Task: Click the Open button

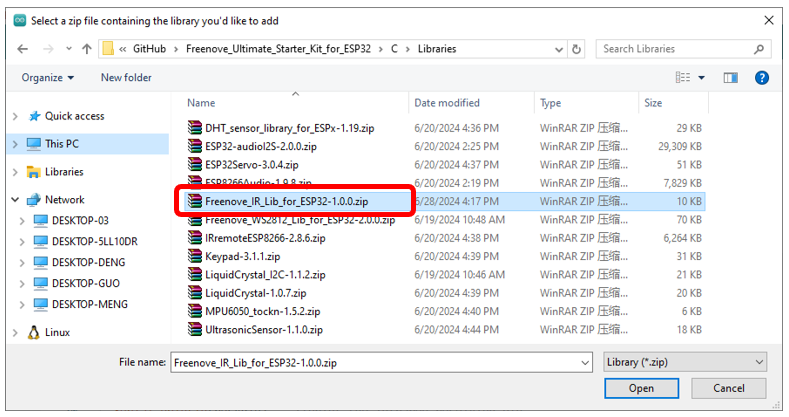Action: click(641, 388)
